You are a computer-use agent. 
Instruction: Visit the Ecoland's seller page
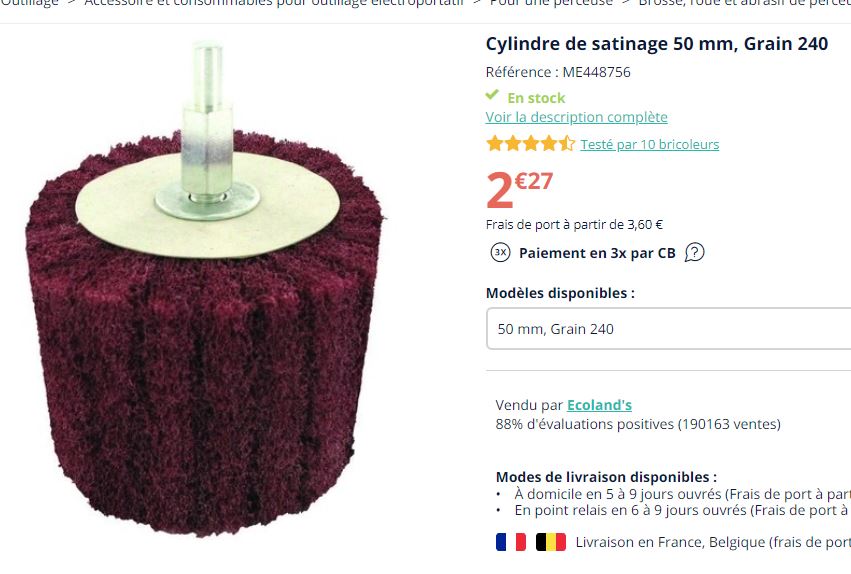[599, 405]
